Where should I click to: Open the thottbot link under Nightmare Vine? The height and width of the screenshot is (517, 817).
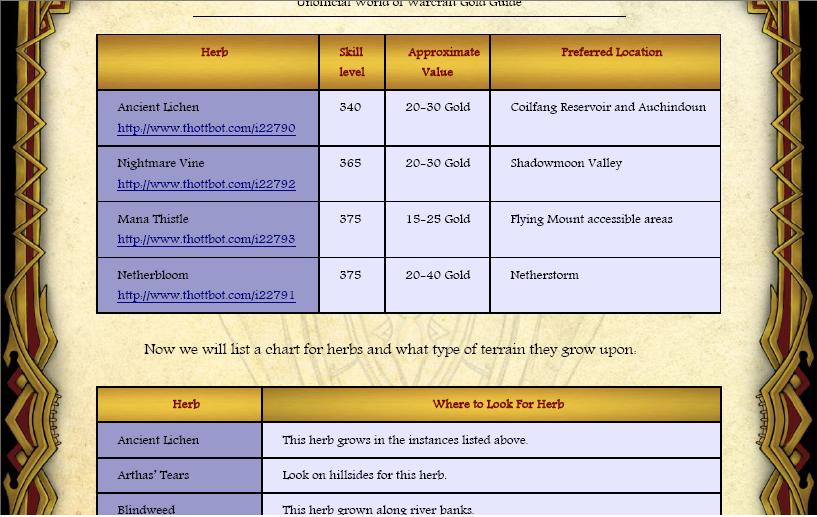tap(206, 185)
